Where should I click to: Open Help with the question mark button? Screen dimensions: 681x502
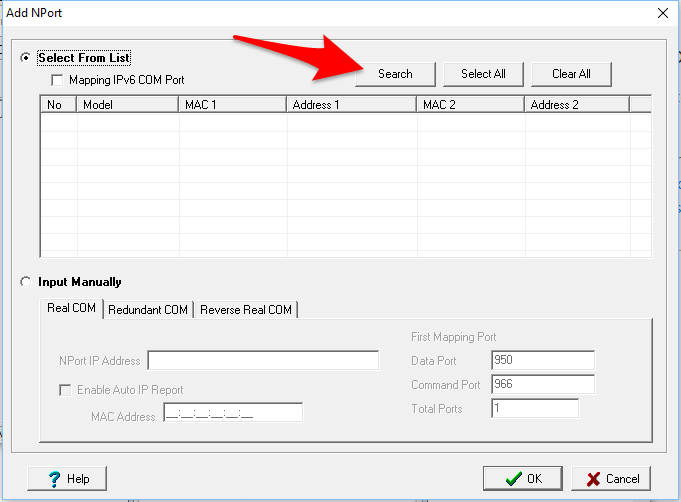click(68, 479)
